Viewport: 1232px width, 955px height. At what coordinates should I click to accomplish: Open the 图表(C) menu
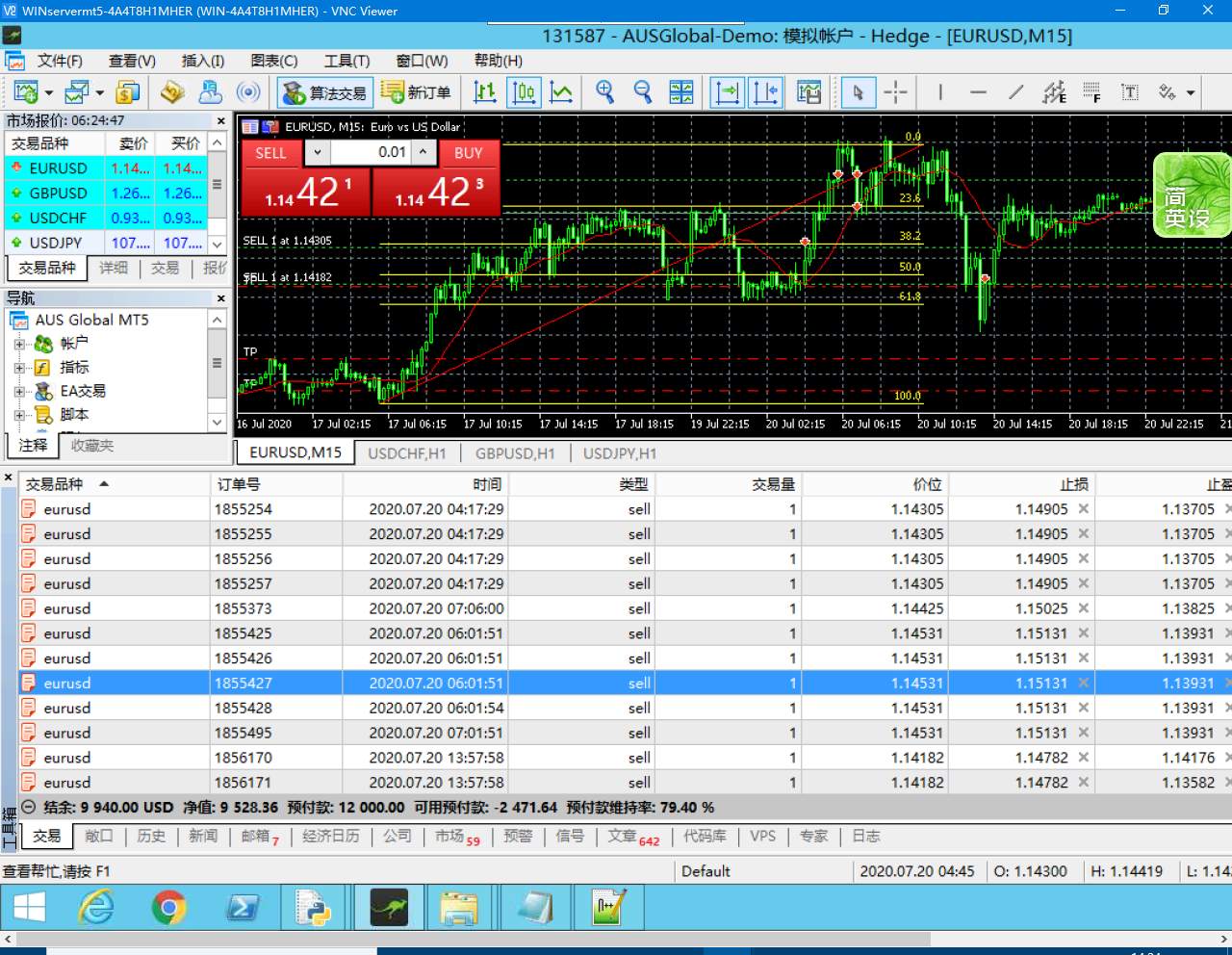coord(274,61)
